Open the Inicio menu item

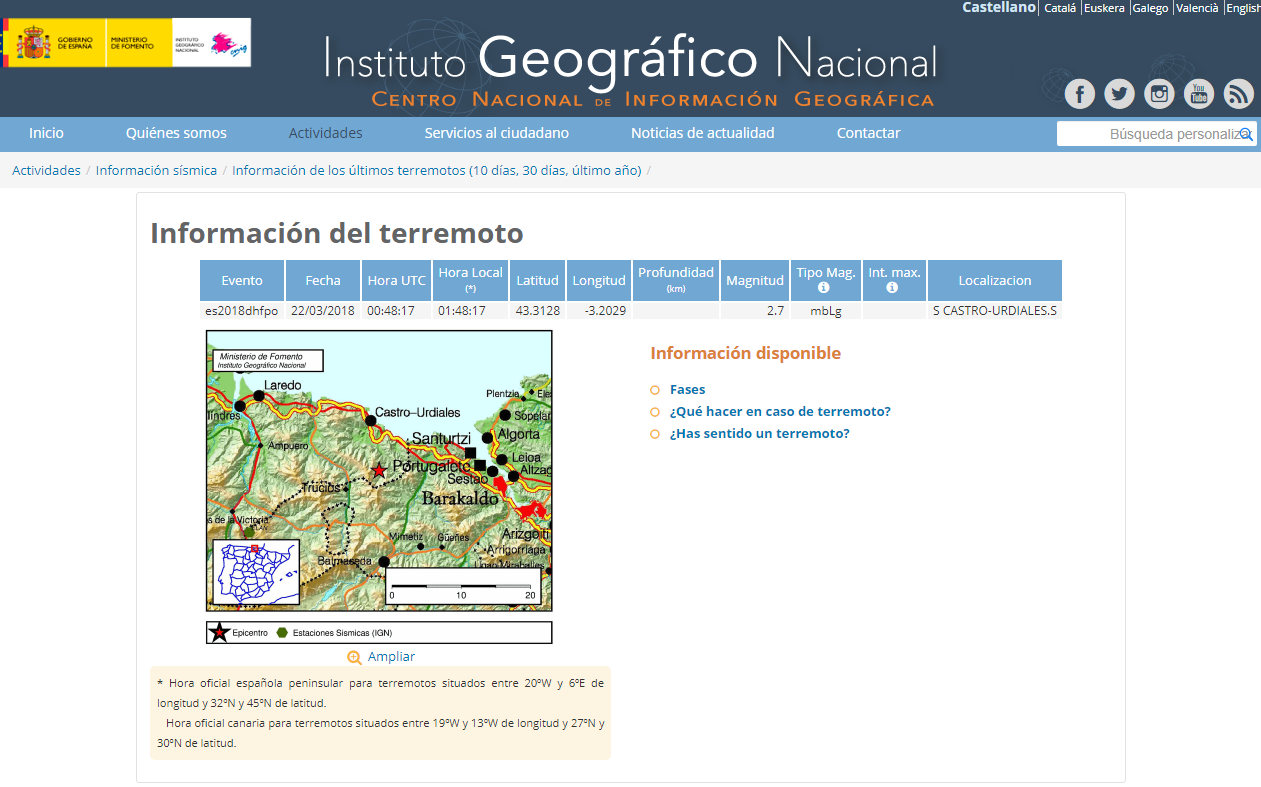click(x=46, y=133)
